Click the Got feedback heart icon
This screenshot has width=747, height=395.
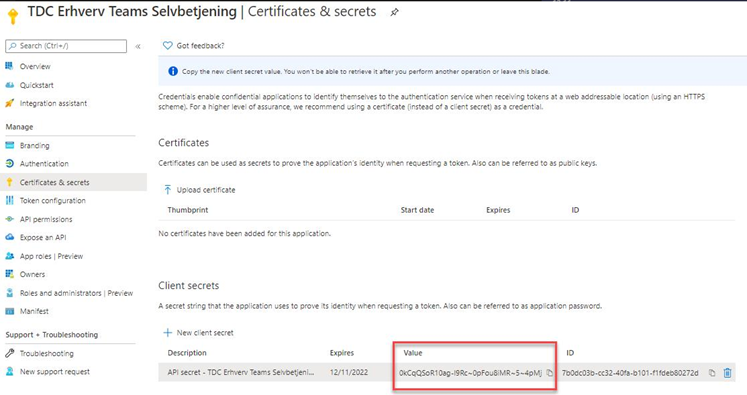167,46
